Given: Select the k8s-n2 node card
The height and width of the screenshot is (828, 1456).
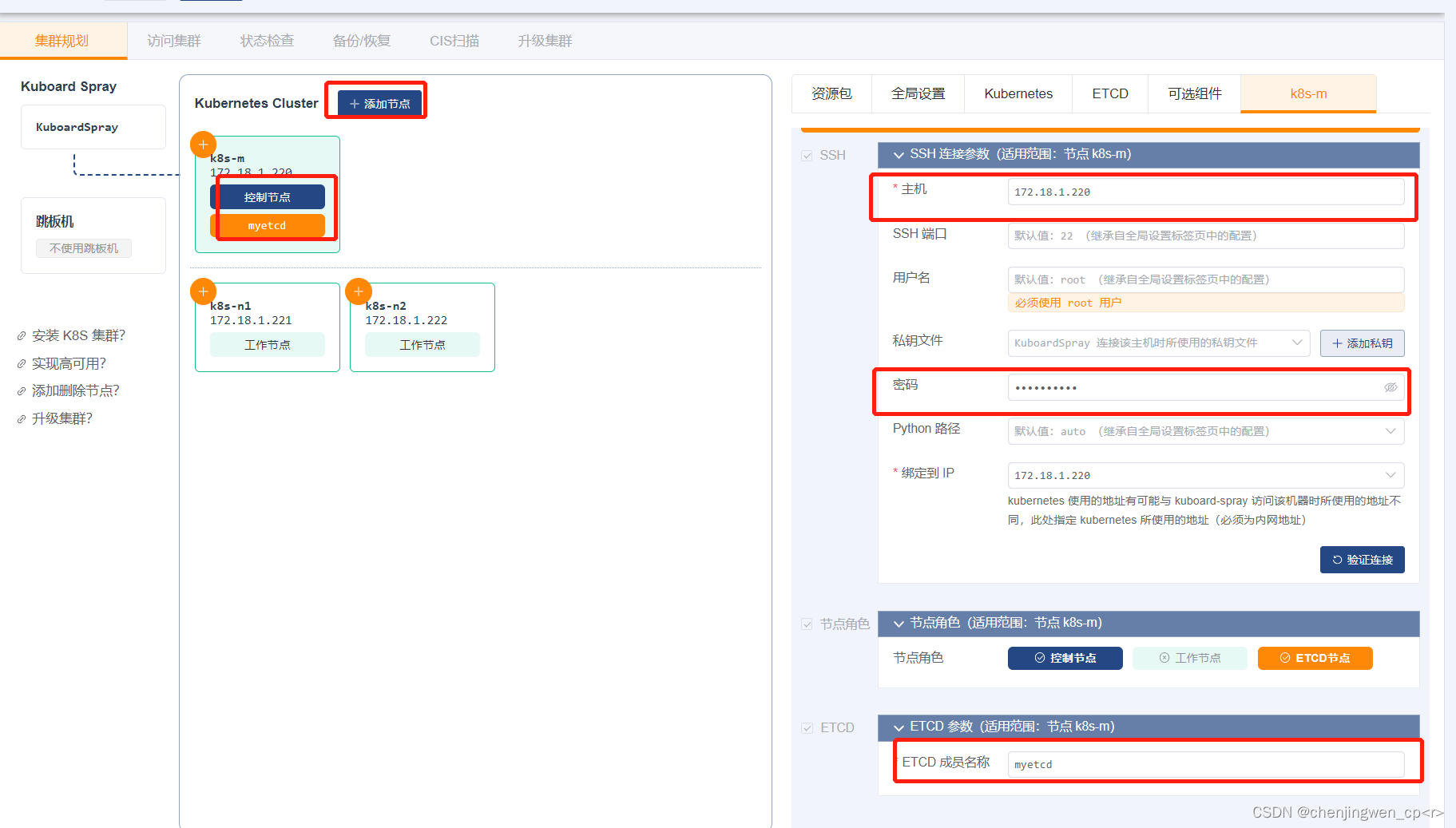Looking at the screenshot, I should (423, 327).
